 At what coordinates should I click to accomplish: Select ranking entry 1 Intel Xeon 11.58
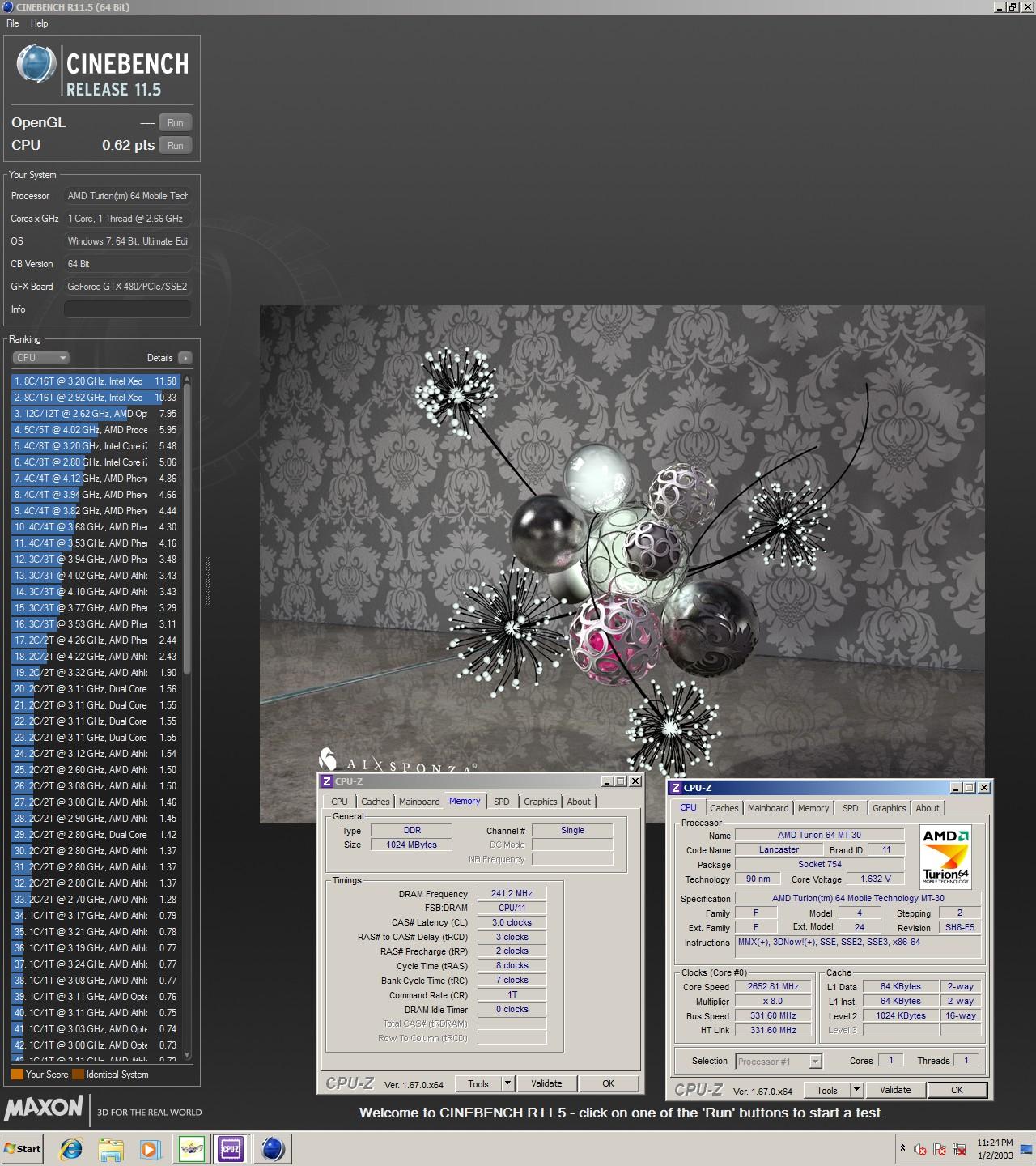[96, 381]
